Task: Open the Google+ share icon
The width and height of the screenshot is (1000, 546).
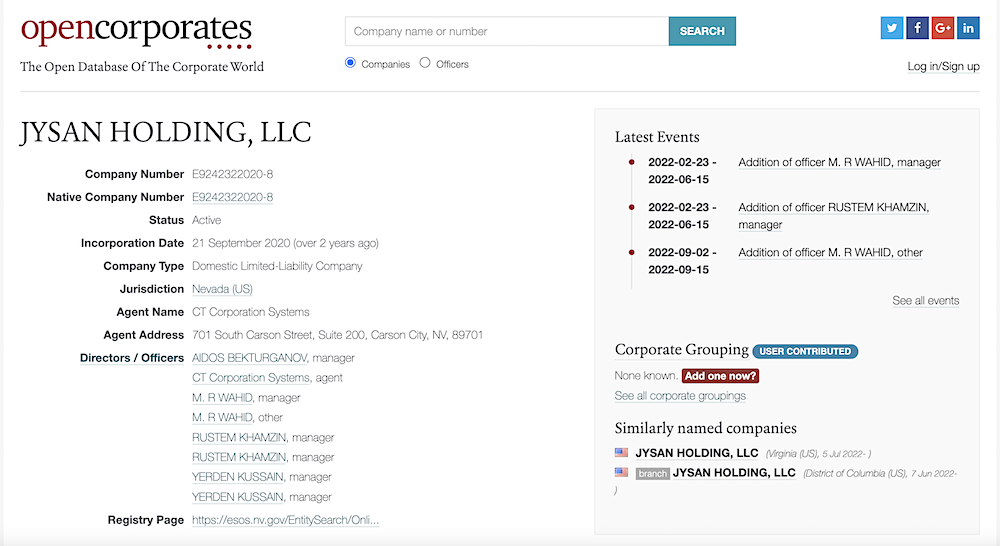Action: 943,28
